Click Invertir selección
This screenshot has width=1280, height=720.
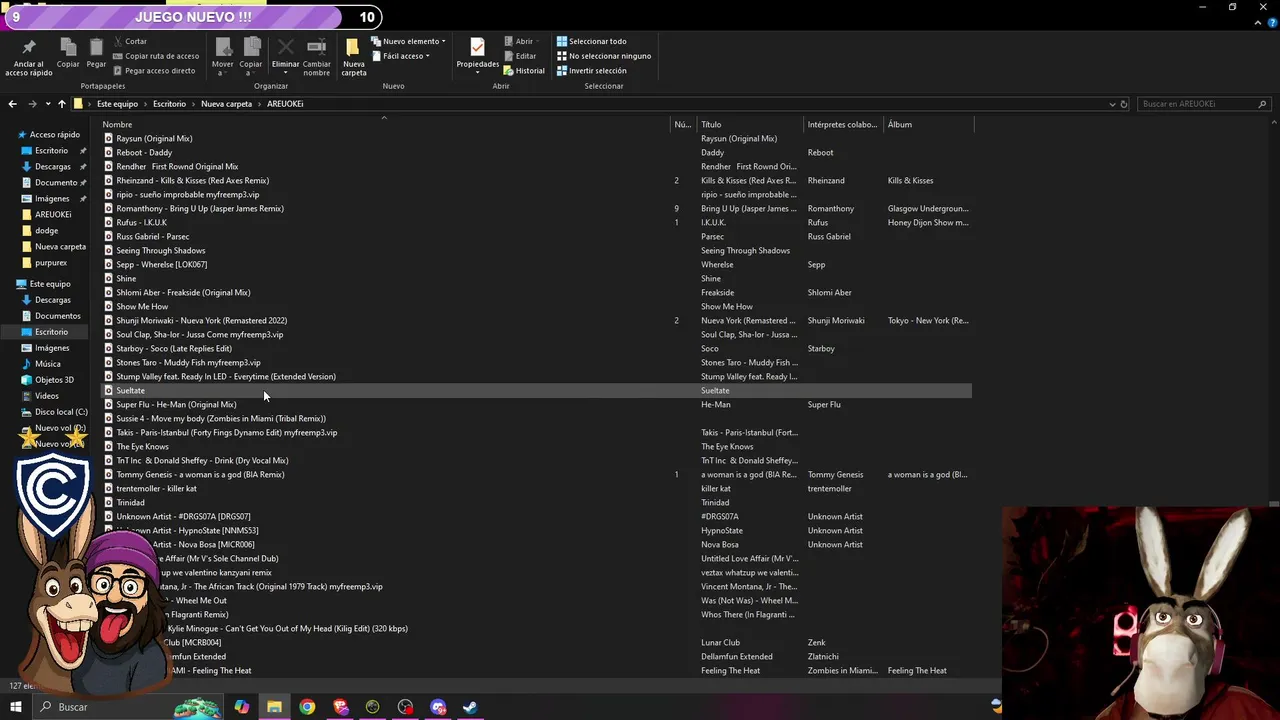[x=591, y=71]
